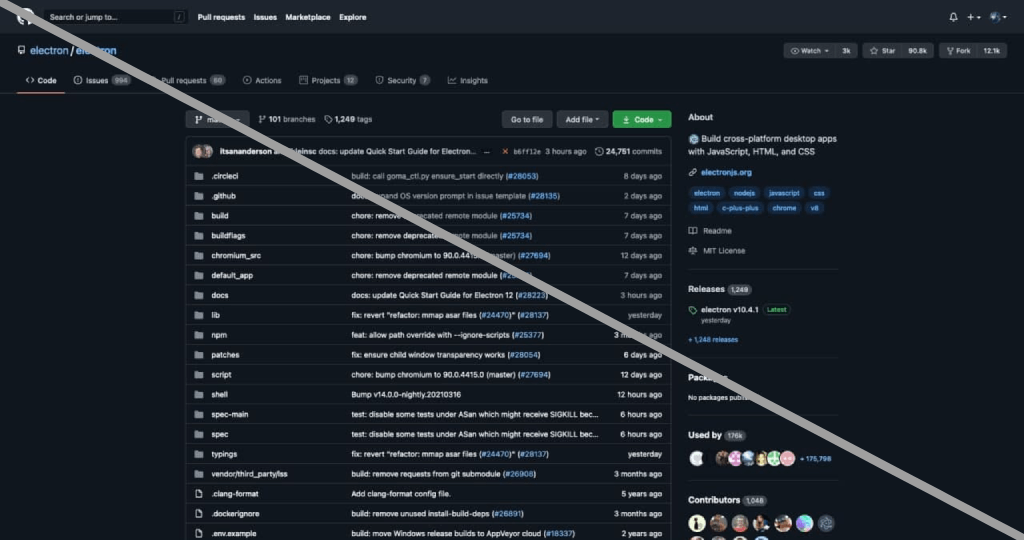Screen dimensions: 1024x540
Task: Star the electron repository
Action: point(882,50)
